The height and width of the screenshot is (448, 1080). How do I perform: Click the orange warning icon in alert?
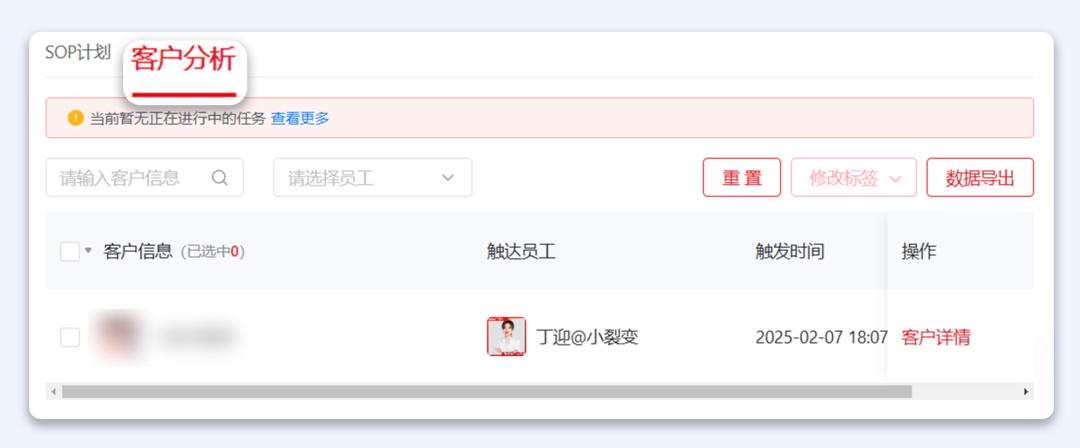(75, 118)
